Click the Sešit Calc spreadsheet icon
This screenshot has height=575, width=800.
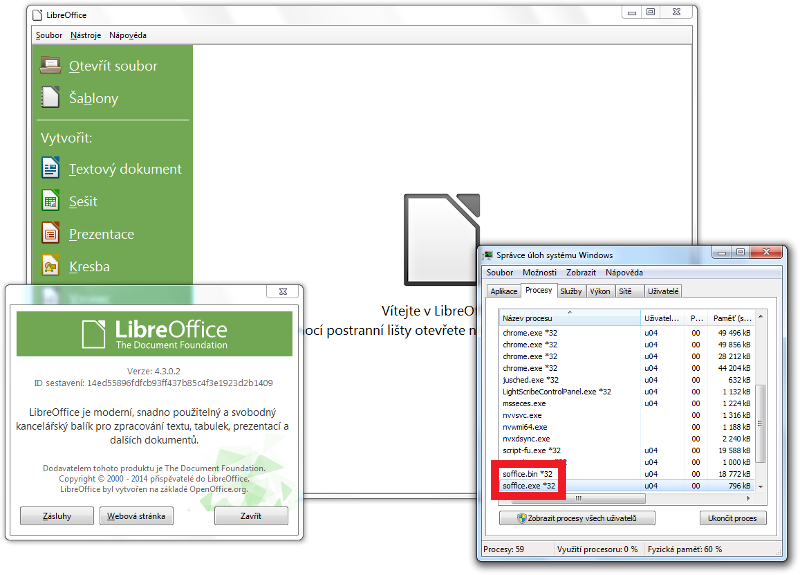tap(51, 200)
